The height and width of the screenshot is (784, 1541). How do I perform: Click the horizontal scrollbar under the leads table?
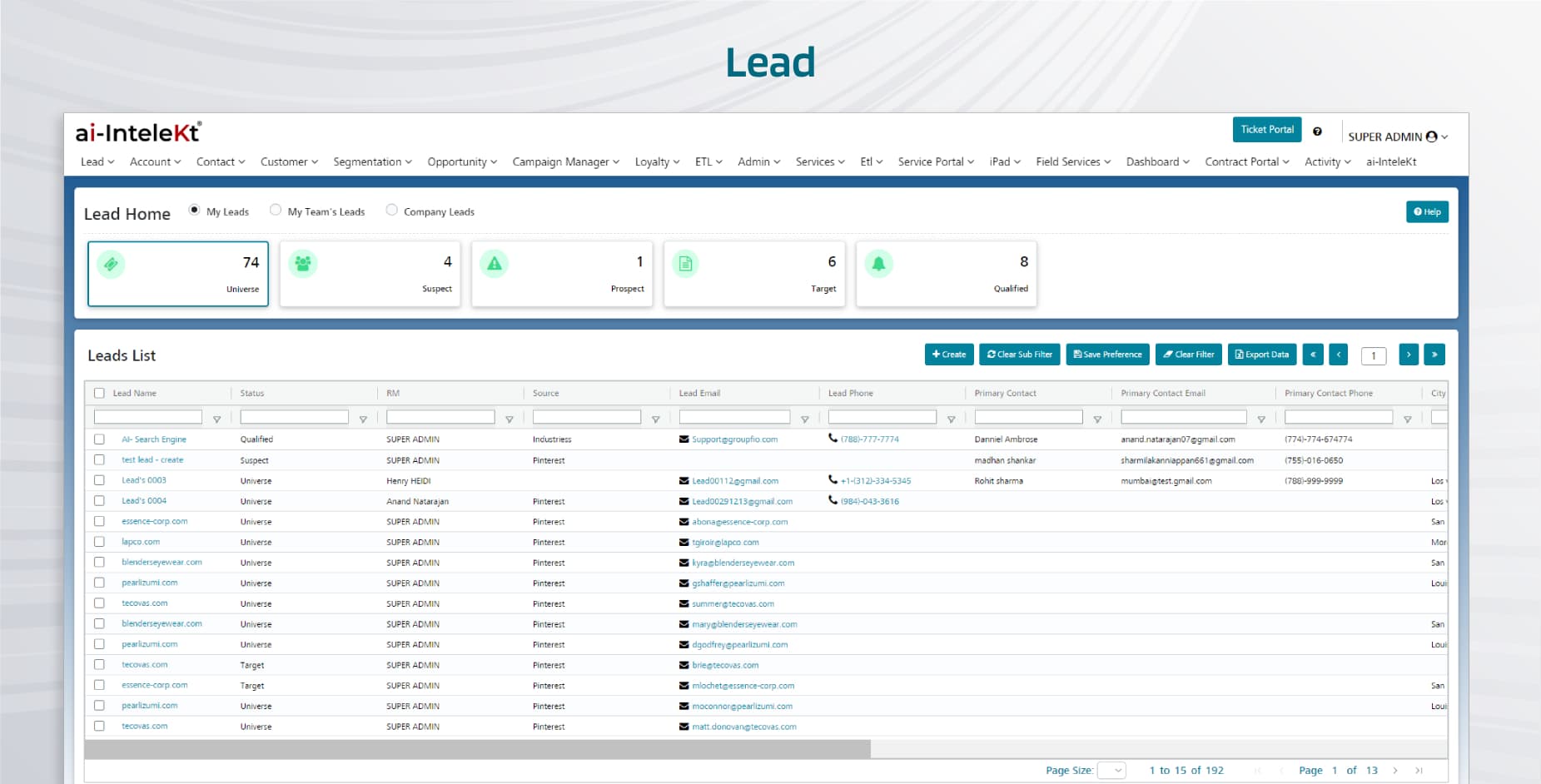[x=477, y=749]
